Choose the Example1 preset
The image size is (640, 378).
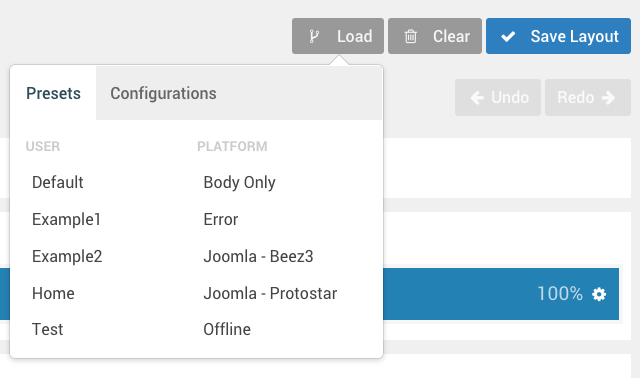coord(66,220)
